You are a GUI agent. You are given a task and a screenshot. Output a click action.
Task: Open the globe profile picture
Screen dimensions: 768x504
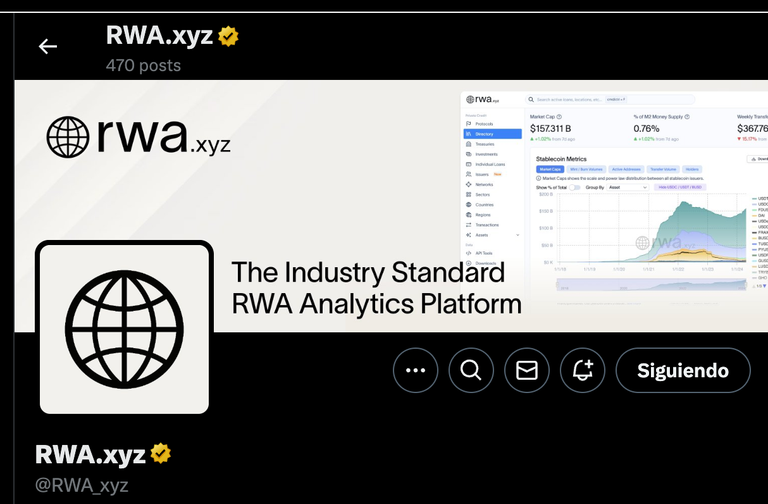click(x=124, y=329)
